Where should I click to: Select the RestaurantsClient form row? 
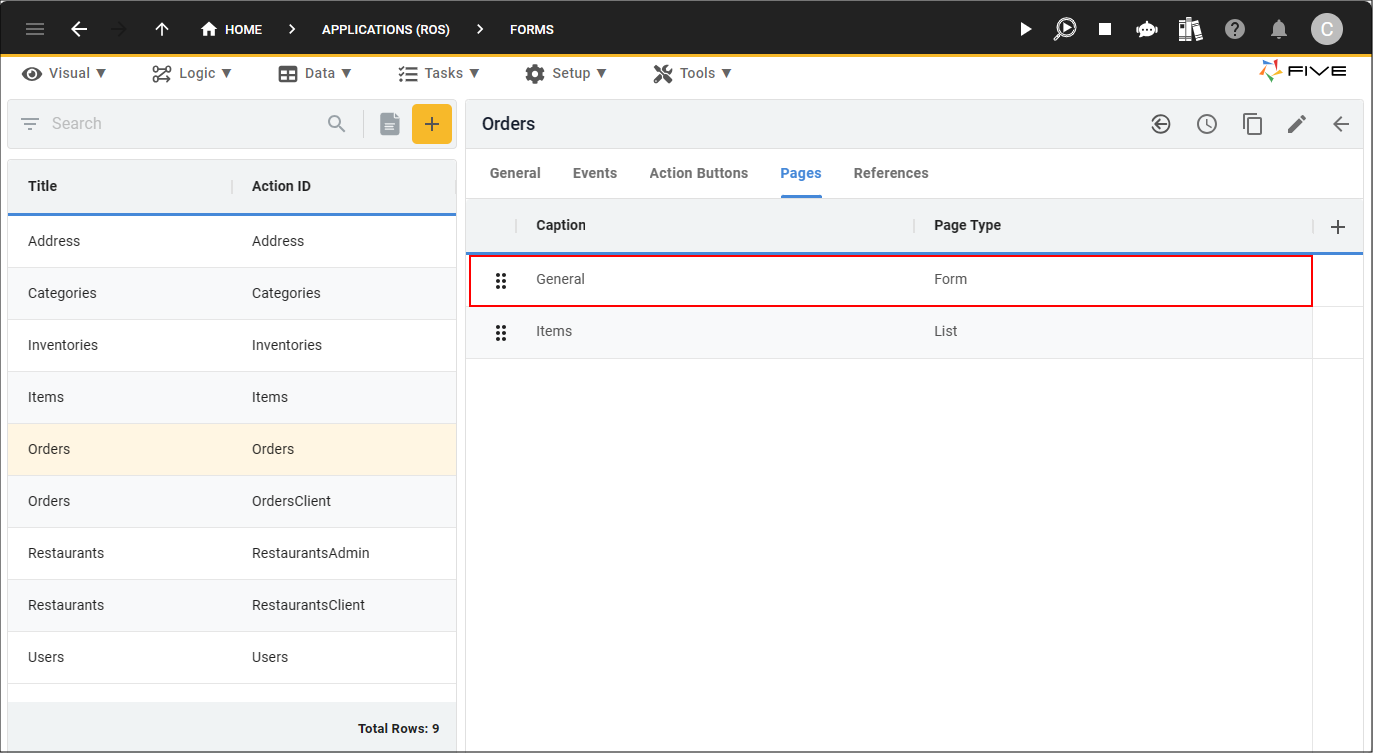coord(232,605)
